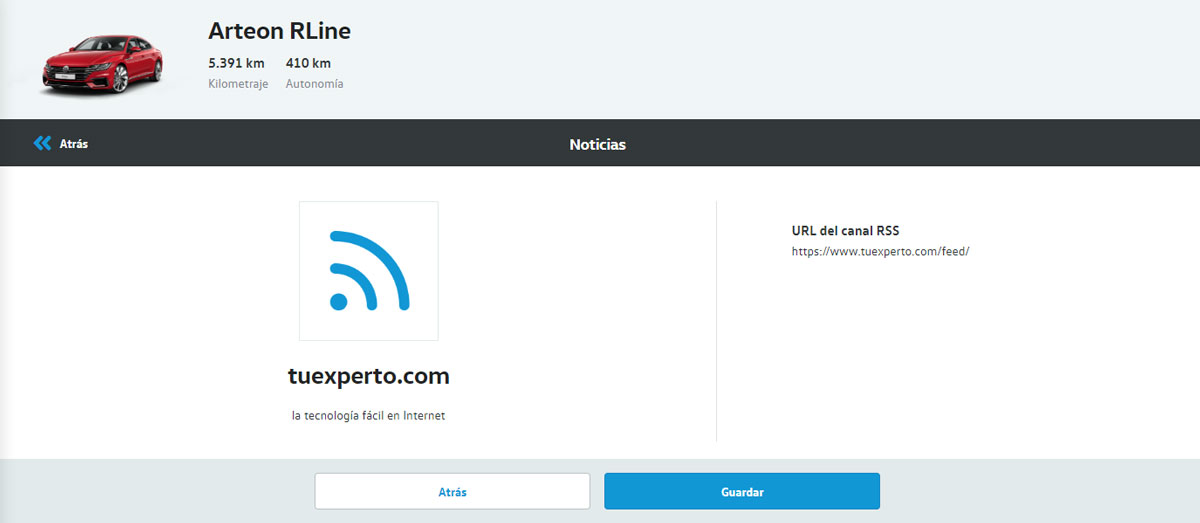
Task: Click the vertical divider between feed panels
Action: pyautogui.click(x=716, y=320)
